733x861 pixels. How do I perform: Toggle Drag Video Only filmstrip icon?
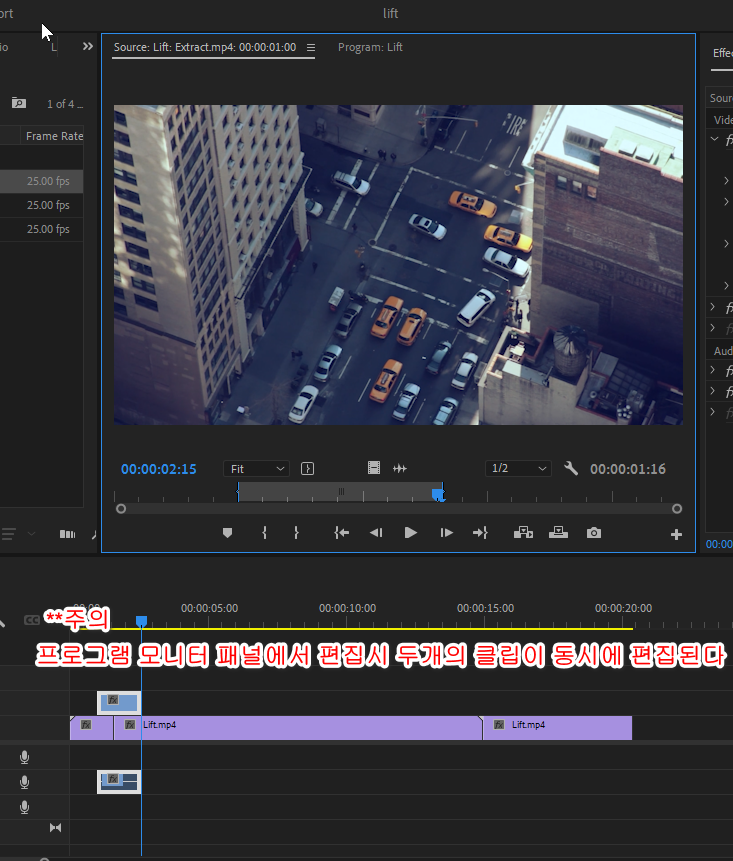point(373,468)
